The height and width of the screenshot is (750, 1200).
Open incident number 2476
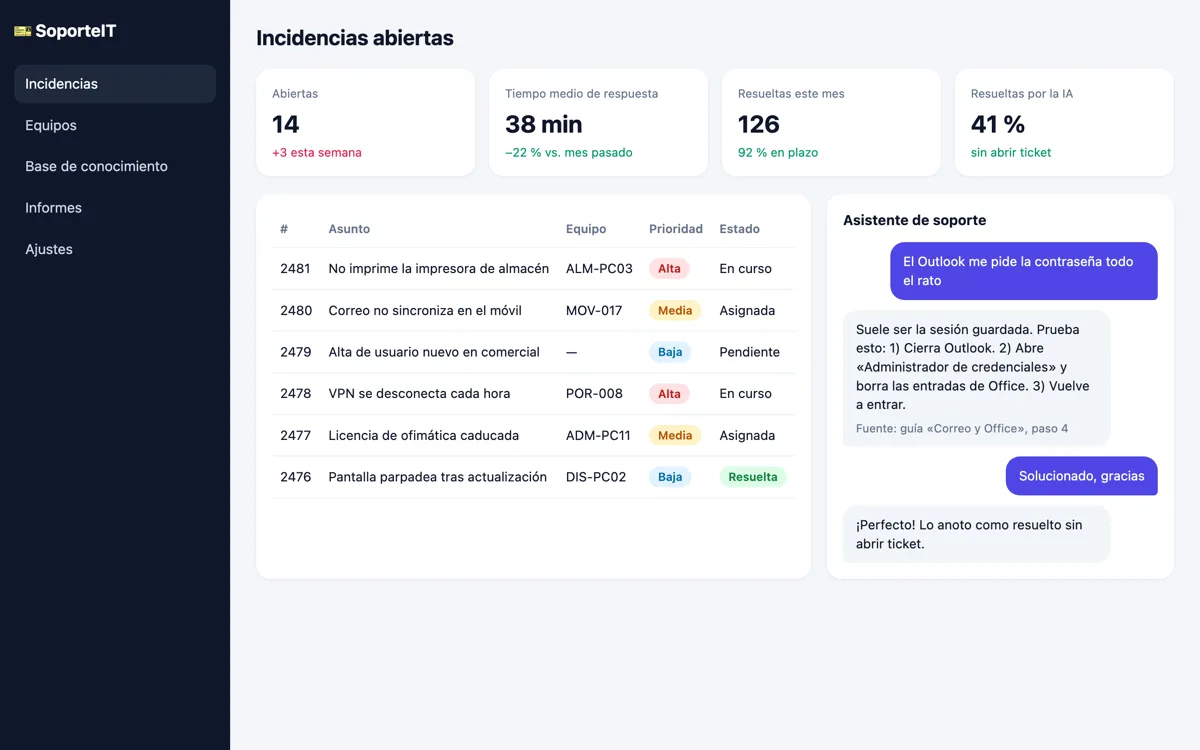(295, 477)
